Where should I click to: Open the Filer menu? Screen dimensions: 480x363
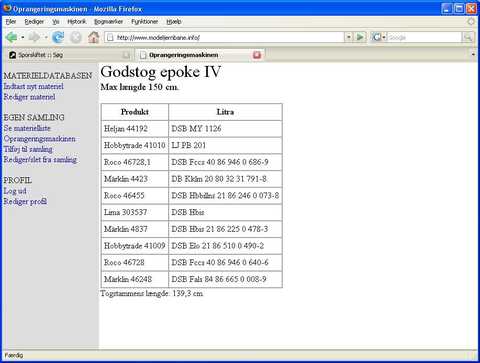11,22
